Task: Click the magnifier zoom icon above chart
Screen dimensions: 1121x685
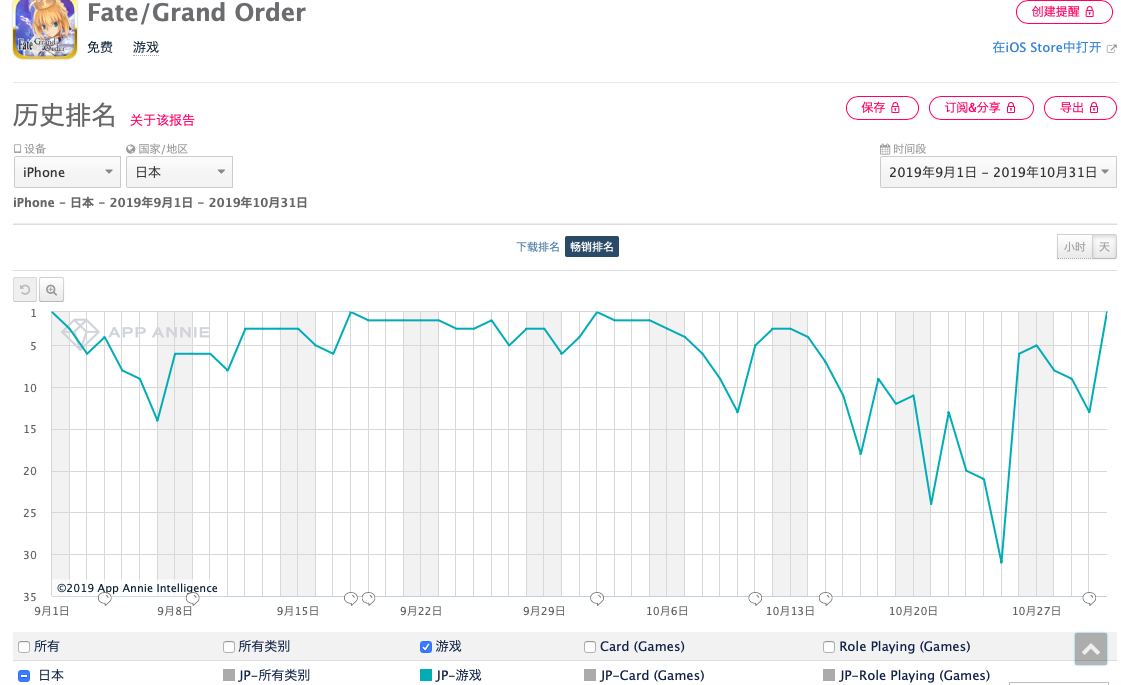Action: tap(52, 290)
